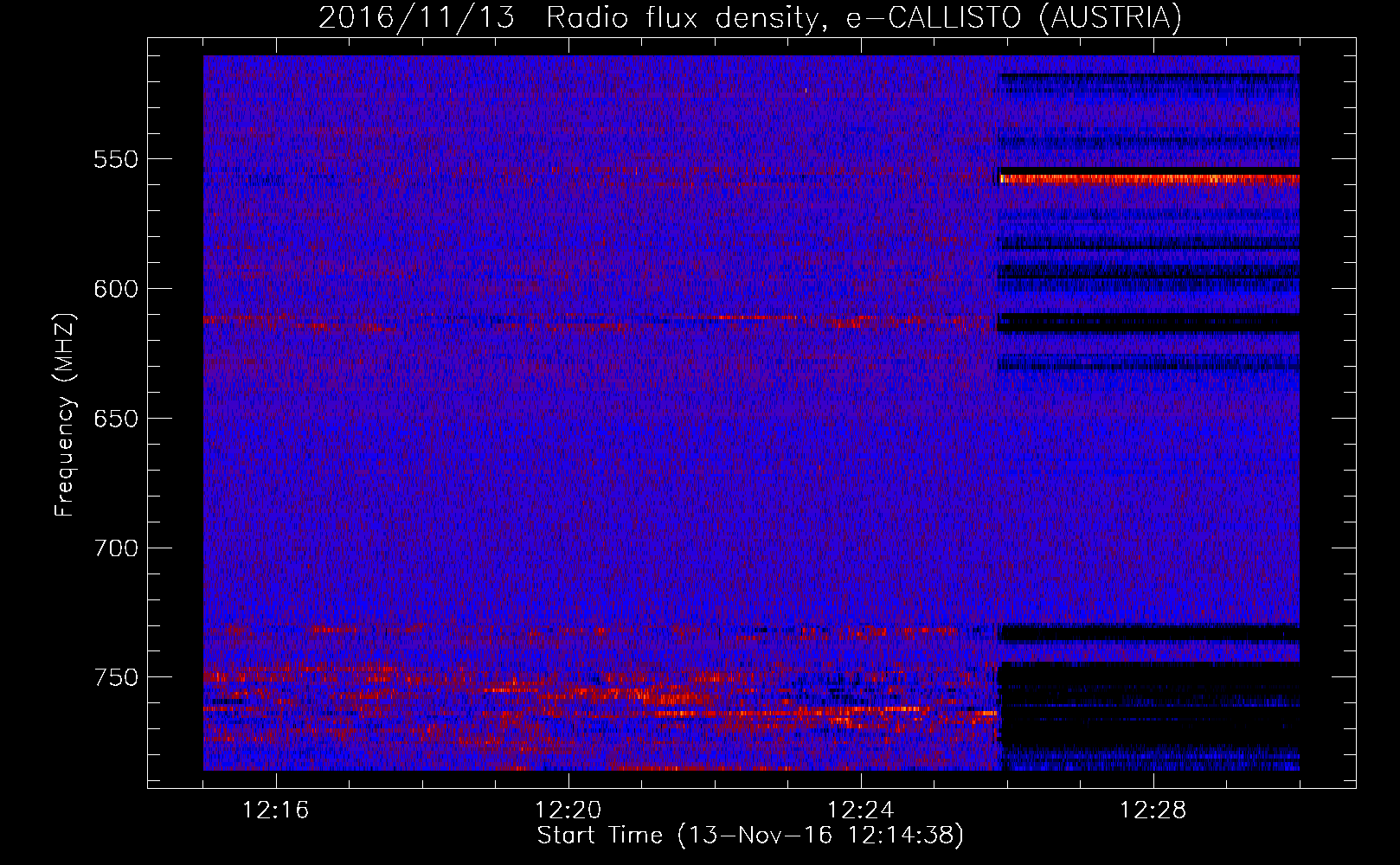The width and height of the screenshot is (1400, 865).
Task: Click the 12:20 time tick label
Action: pyautogui.click(x=568, y=811)
